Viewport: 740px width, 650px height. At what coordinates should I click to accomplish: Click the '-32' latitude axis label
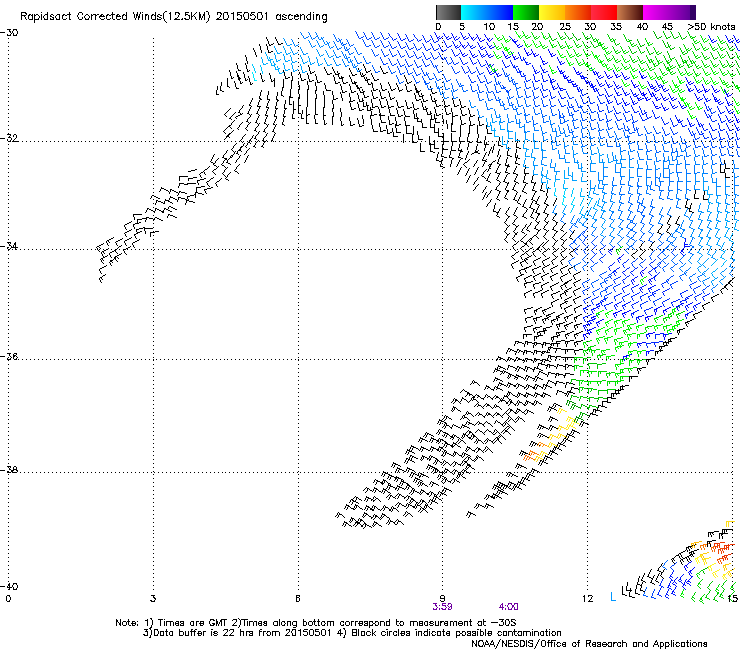pos(9,138)
